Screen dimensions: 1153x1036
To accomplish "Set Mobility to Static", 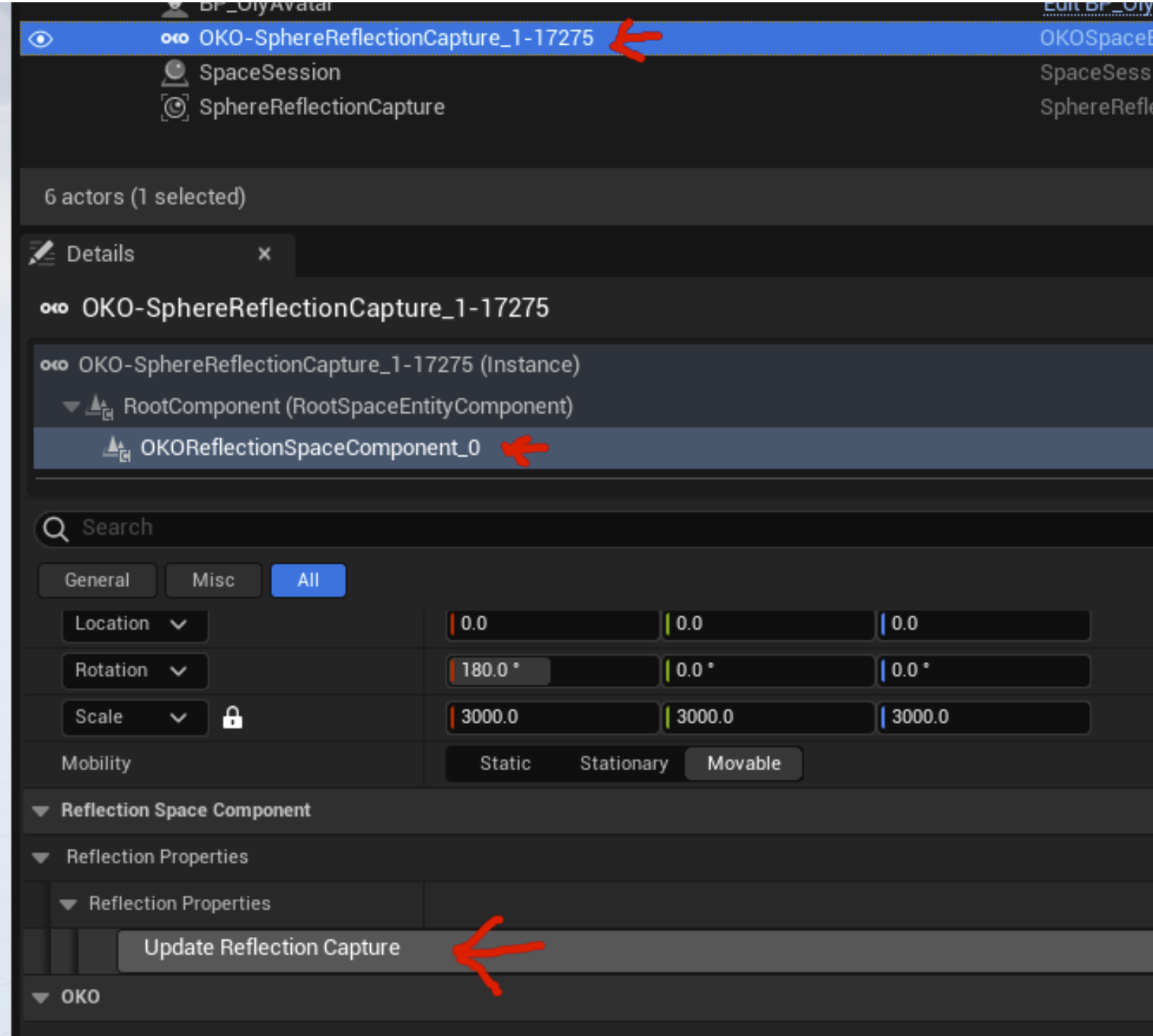I will [505, 763].
